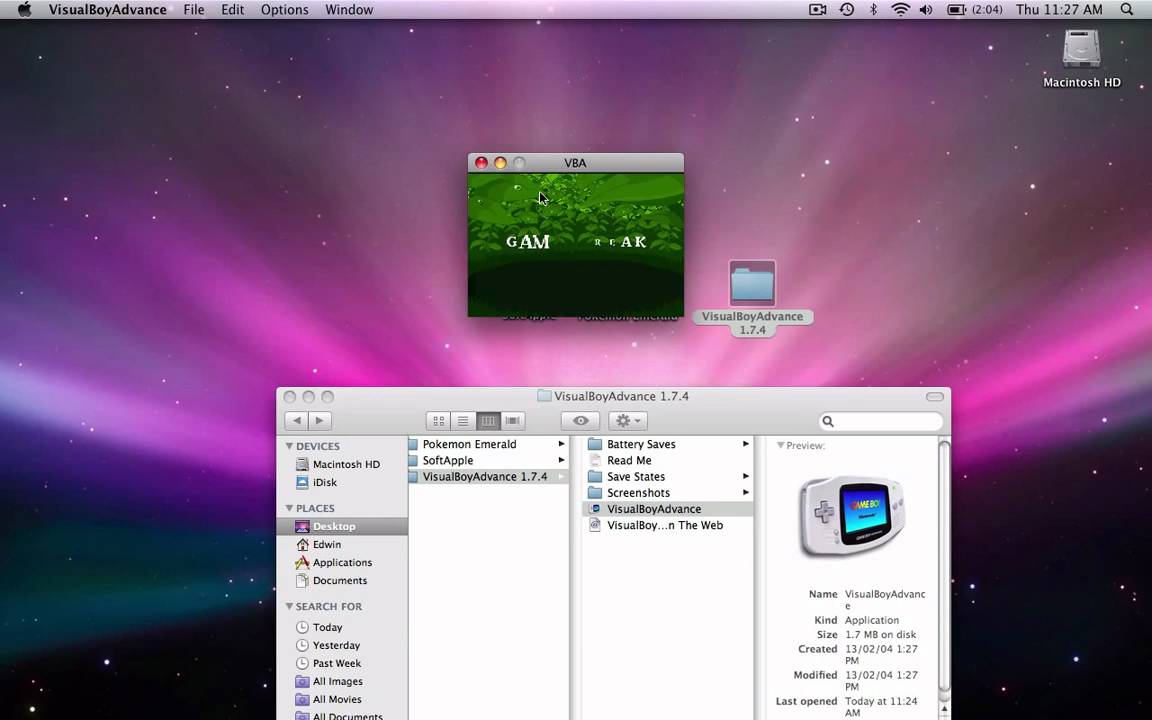The height and width of the screenshot is (720, 1152).
Task: Expand Battery Saves folder arrow
Action: 746,444
